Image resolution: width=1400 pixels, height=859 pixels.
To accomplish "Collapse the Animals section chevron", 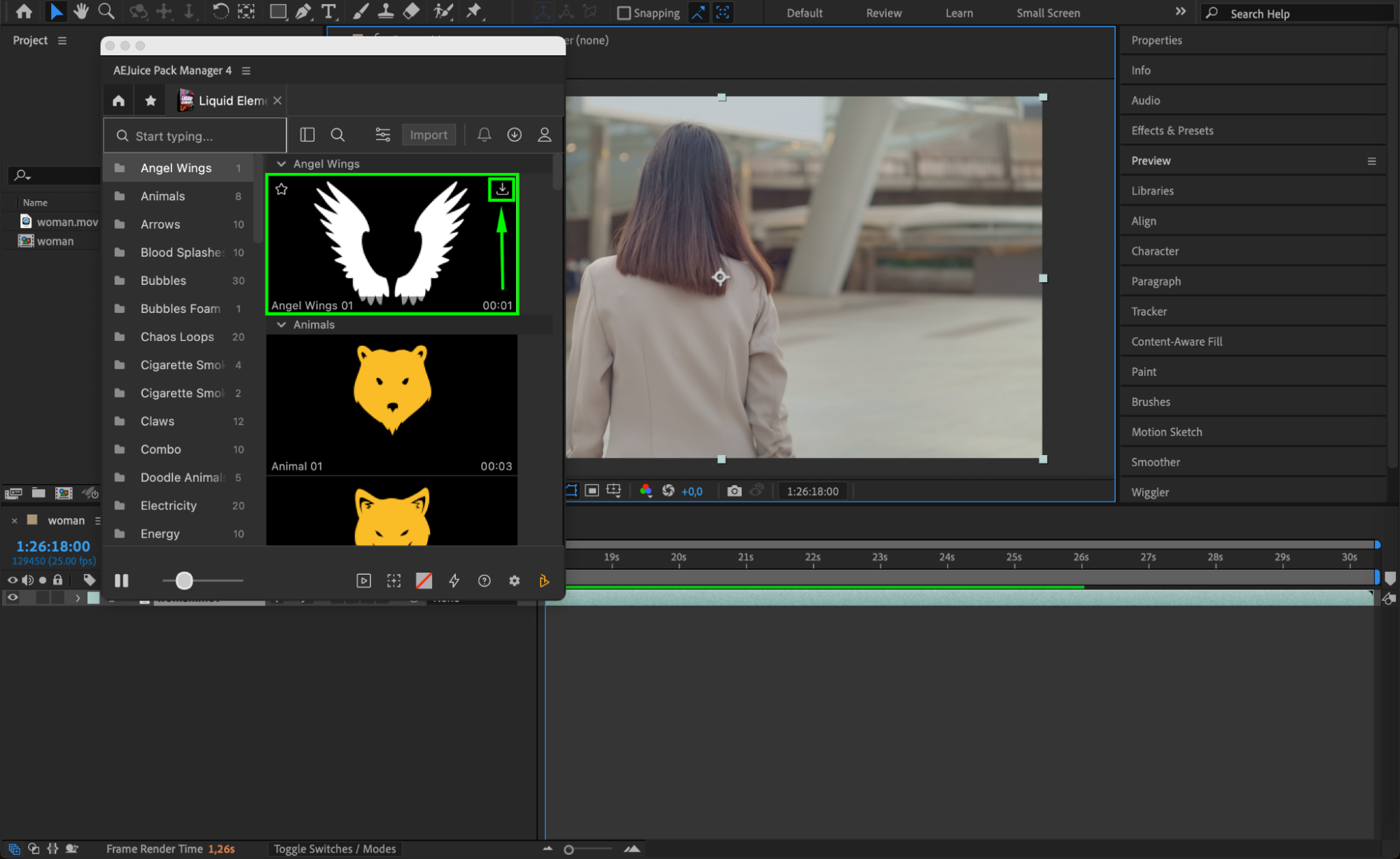I will [282, 325].
